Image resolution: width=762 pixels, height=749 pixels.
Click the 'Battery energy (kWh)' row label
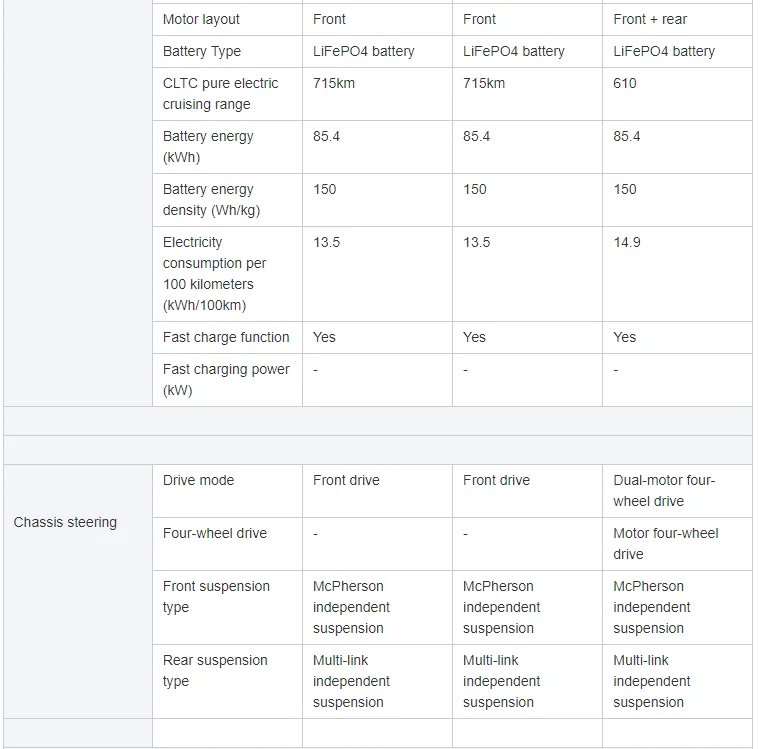coord(207,146)
